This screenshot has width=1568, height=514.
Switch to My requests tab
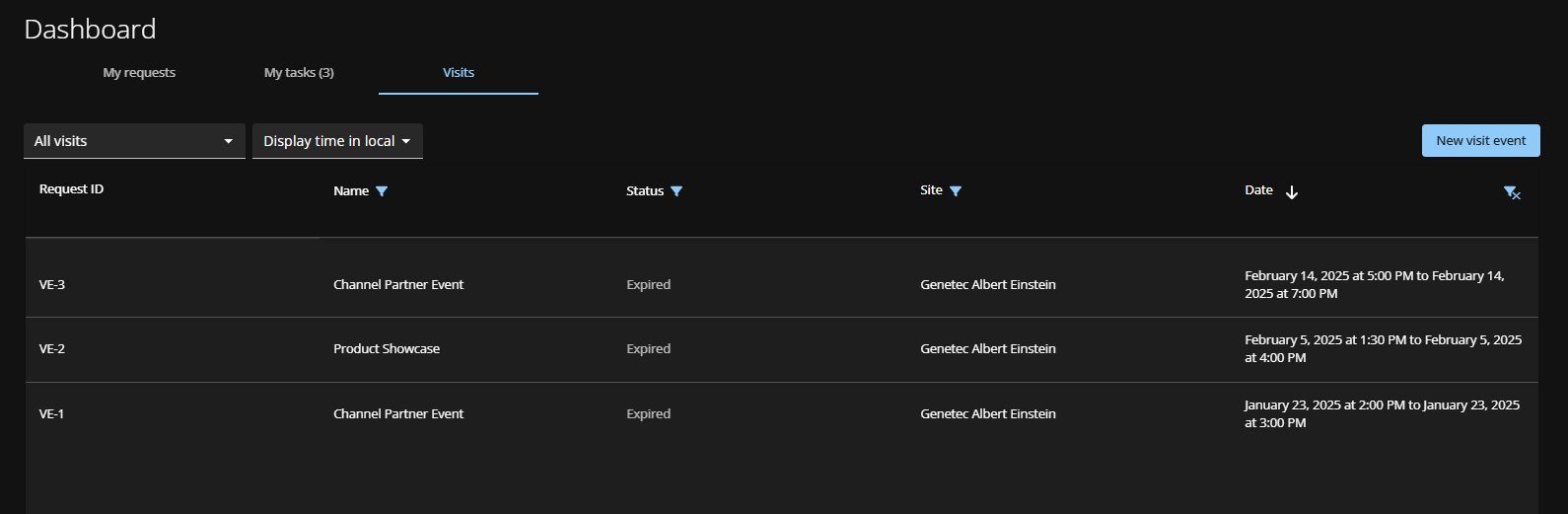(x=139, y=73)
